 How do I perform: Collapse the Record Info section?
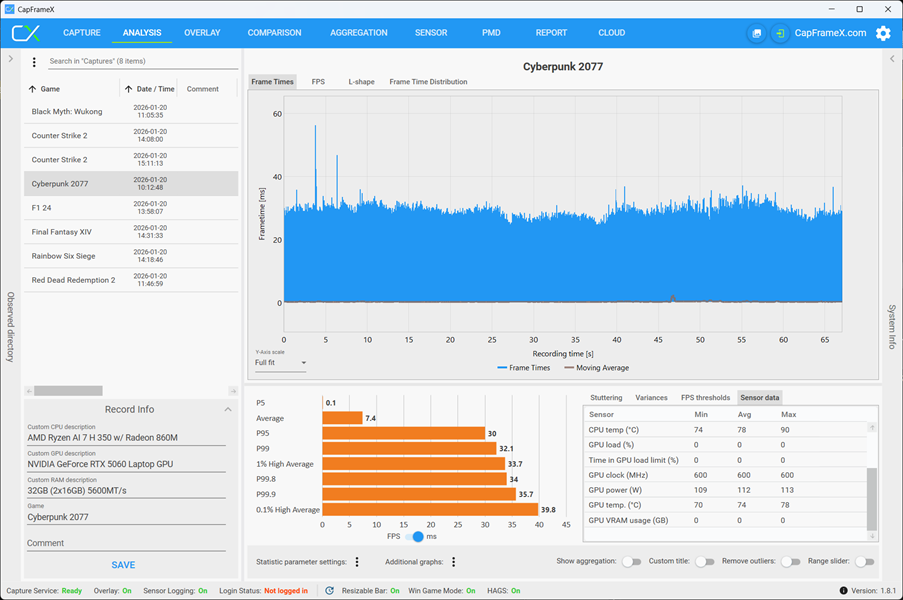click(x=228, y=409)
